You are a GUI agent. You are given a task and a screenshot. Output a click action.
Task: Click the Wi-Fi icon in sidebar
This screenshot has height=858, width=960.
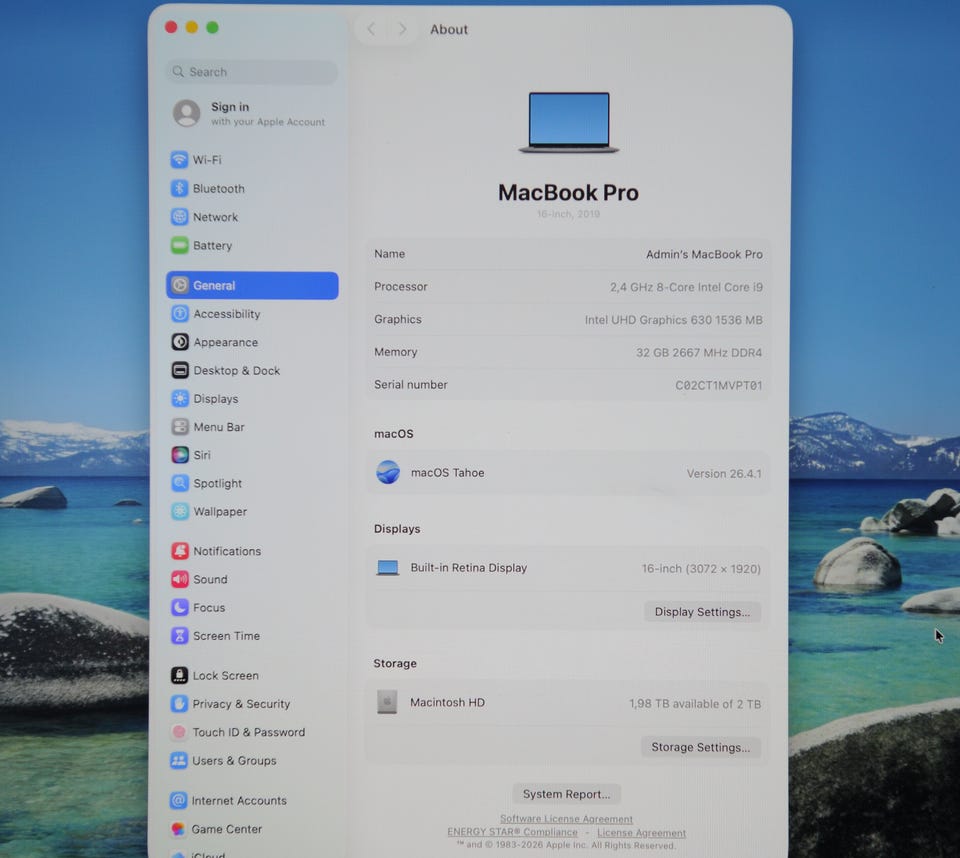coord(179,160)
